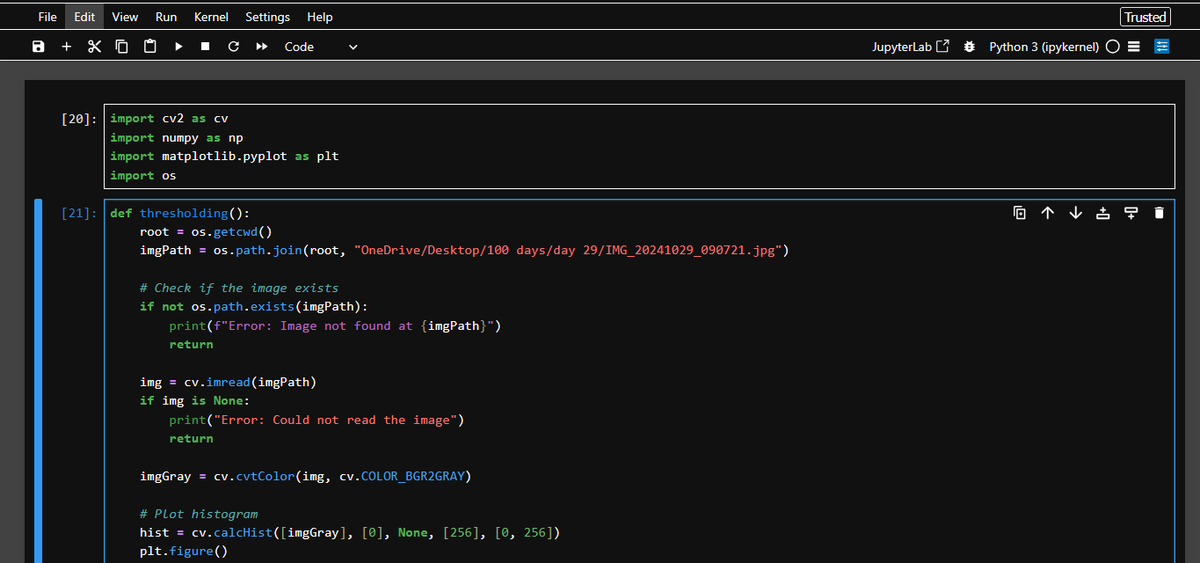Click the 'imgGray = cv.cvtColor' line

[x=306, y=477]
